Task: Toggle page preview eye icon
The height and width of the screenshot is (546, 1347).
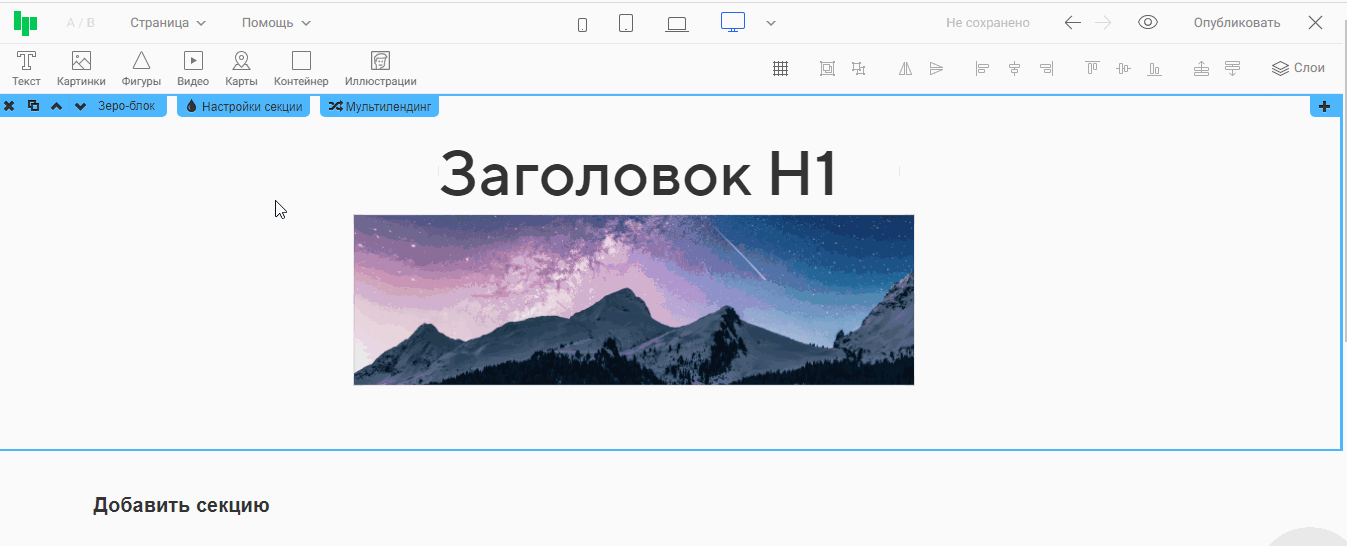Action: click(x=1148, y=23)
